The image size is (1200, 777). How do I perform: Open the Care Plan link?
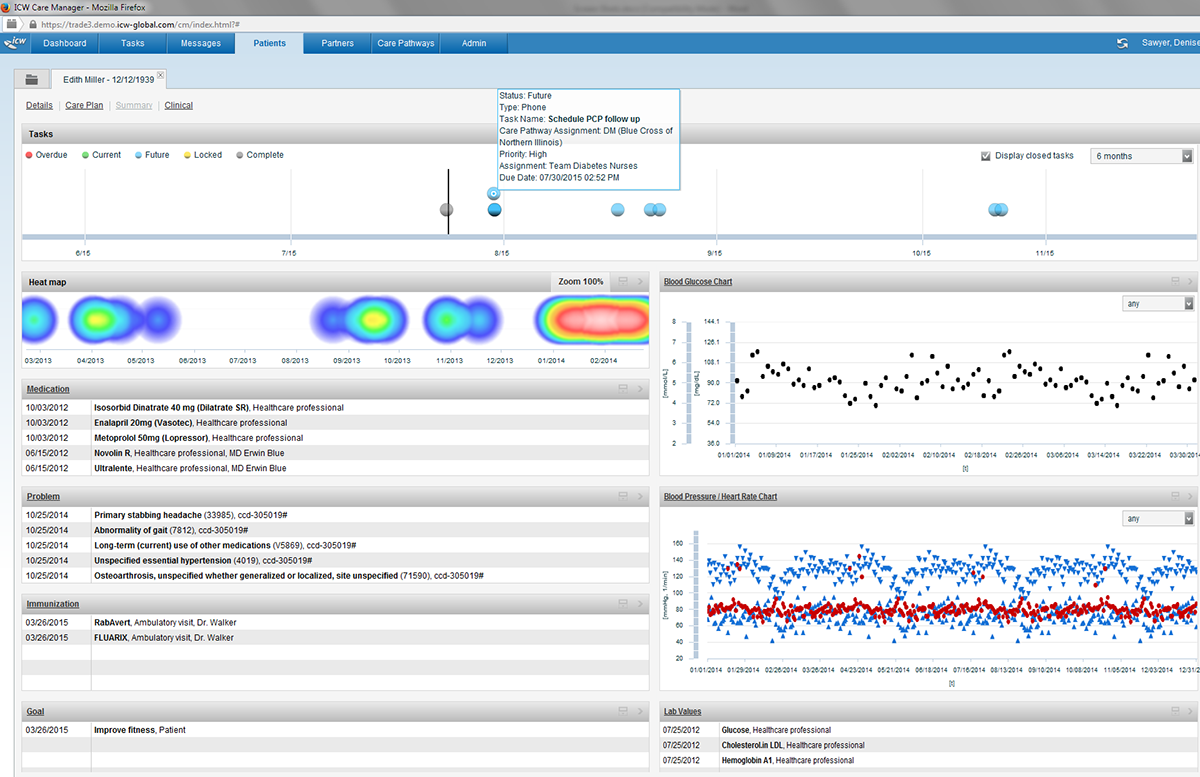click(84, 105)
